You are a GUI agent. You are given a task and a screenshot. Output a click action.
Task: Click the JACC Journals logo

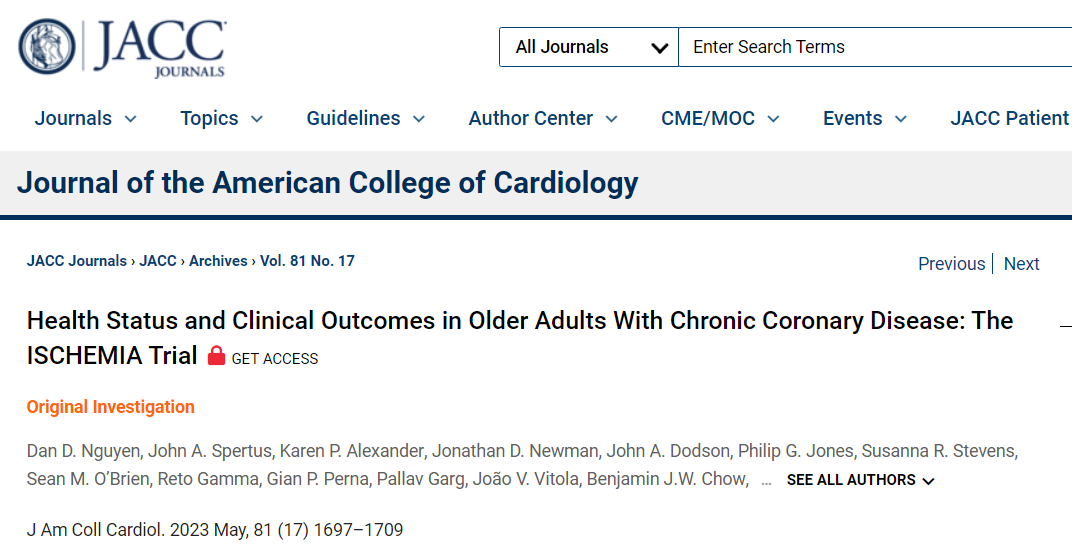(122, 47)
